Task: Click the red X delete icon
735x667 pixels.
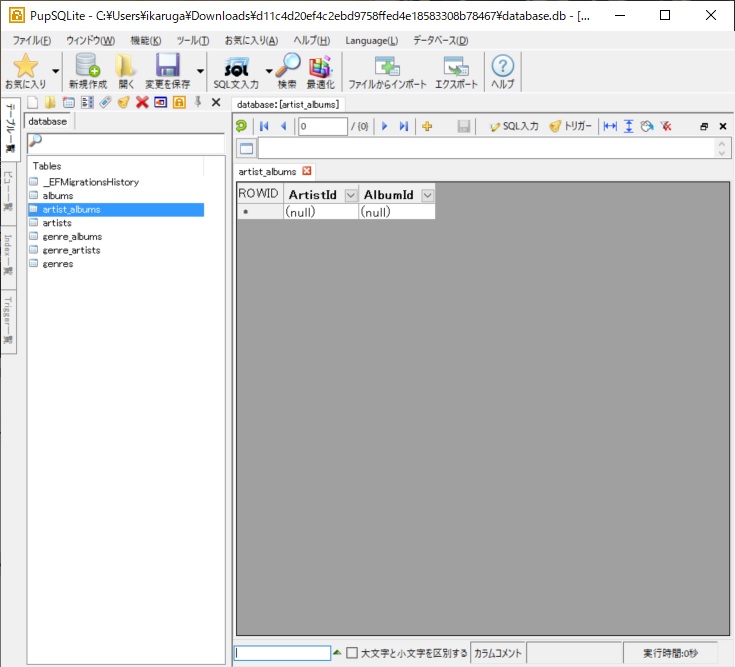Action: [142, 102]
